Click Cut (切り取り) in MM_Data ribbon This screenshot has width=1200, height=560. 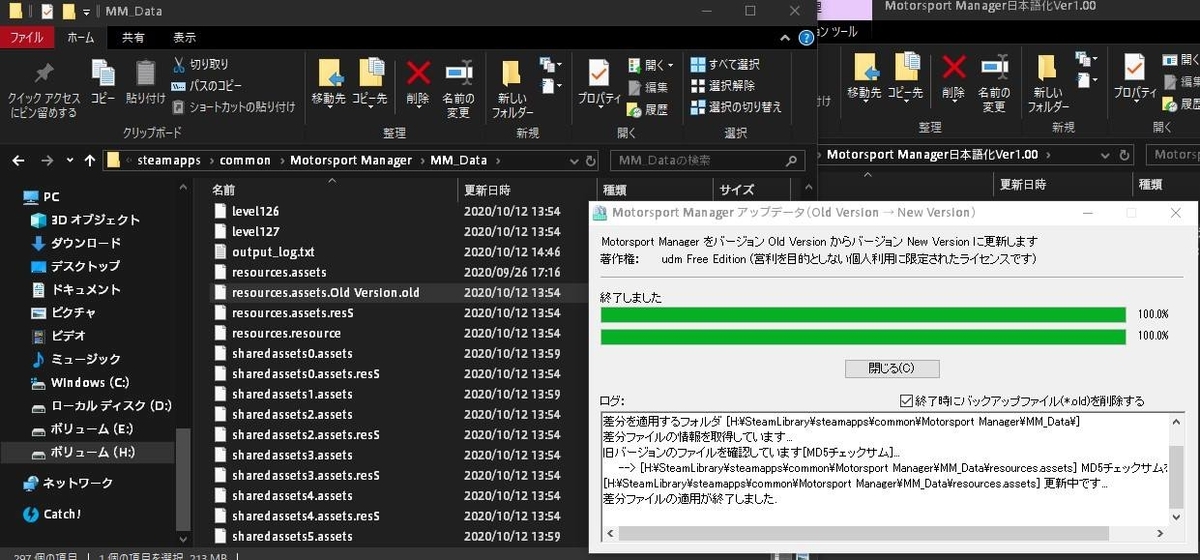pos(201,65)
